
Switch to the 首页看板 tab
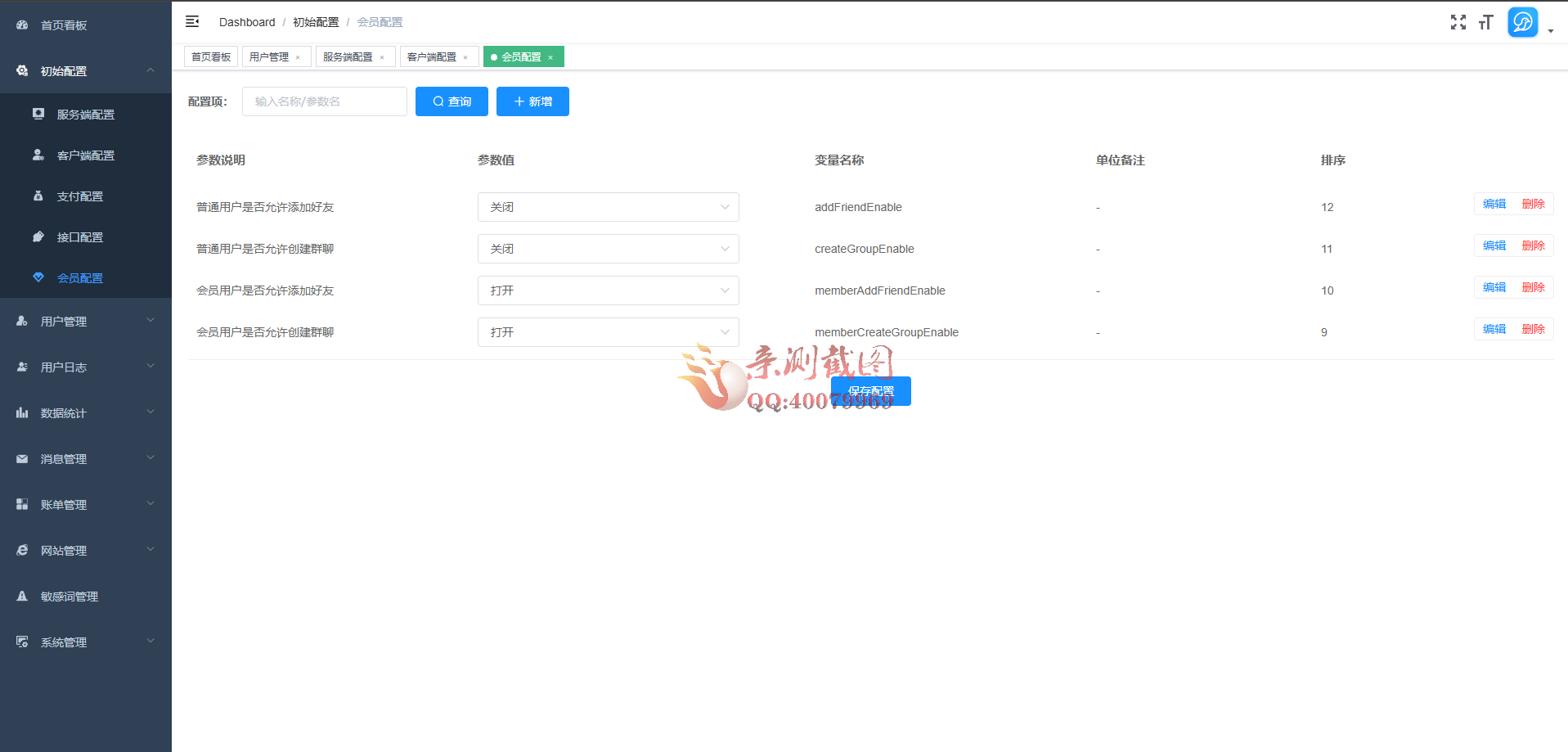[x=211, y=57]
